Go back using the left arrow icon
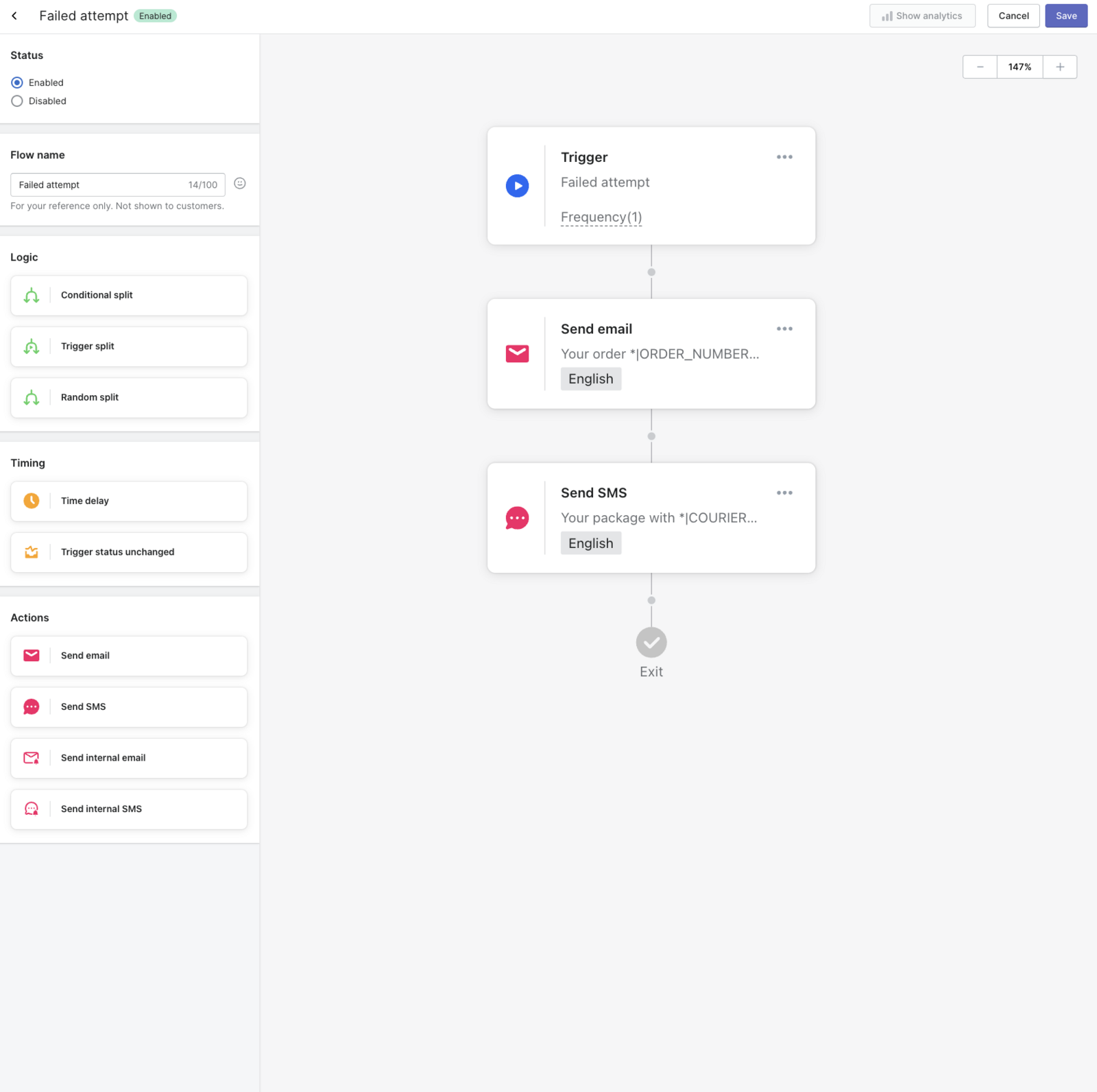Viewport: 1097px width, 1092px height. pyautogui.click(x=14, y=16)
